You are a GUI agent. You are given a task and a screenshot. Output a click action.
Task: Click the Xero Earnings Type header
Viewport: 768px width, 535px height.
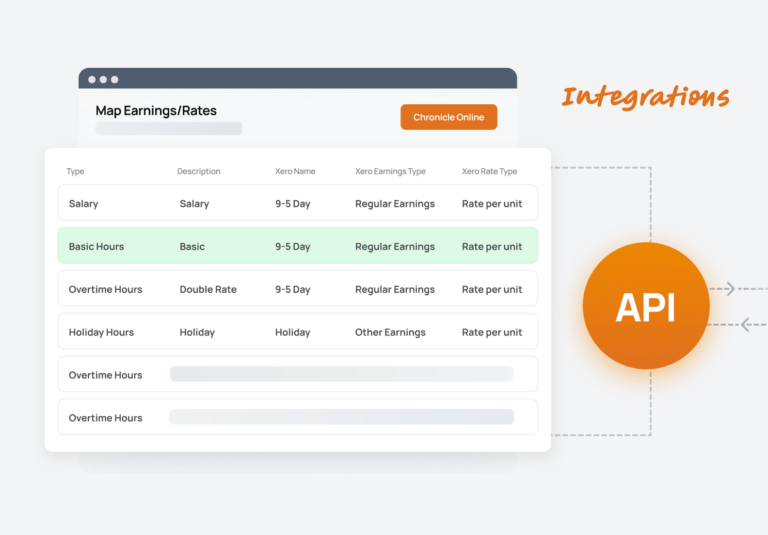pyautogui.click(x=390, y=171)
